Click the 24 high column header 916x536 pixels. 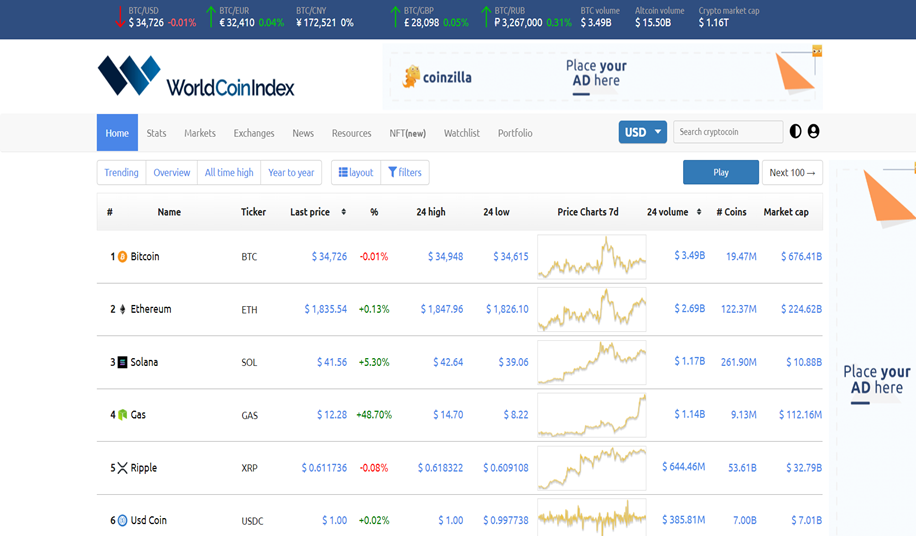431,212
